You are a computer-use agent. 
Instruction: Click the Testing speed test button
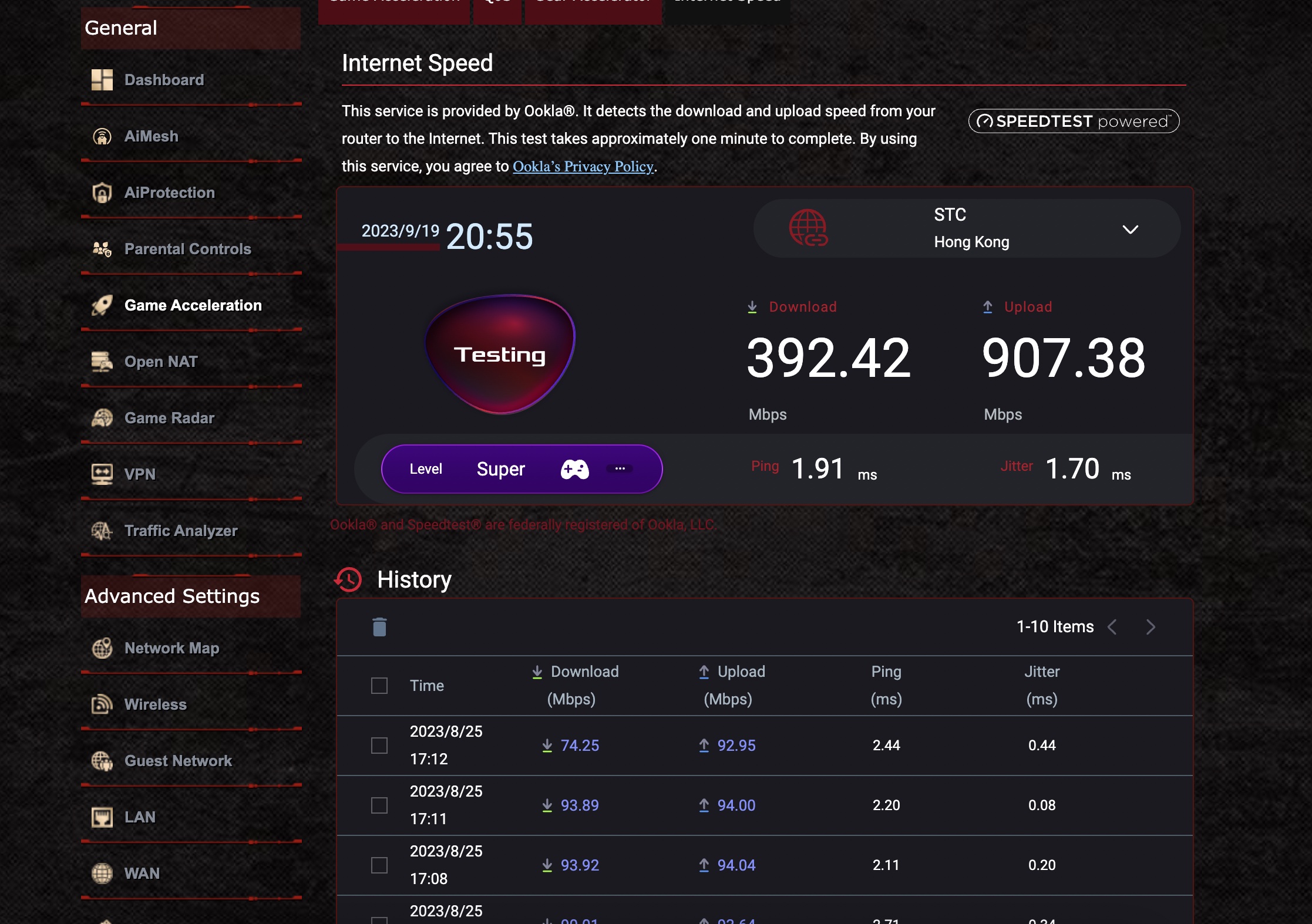pyautogui.click(x=500, y=355)
